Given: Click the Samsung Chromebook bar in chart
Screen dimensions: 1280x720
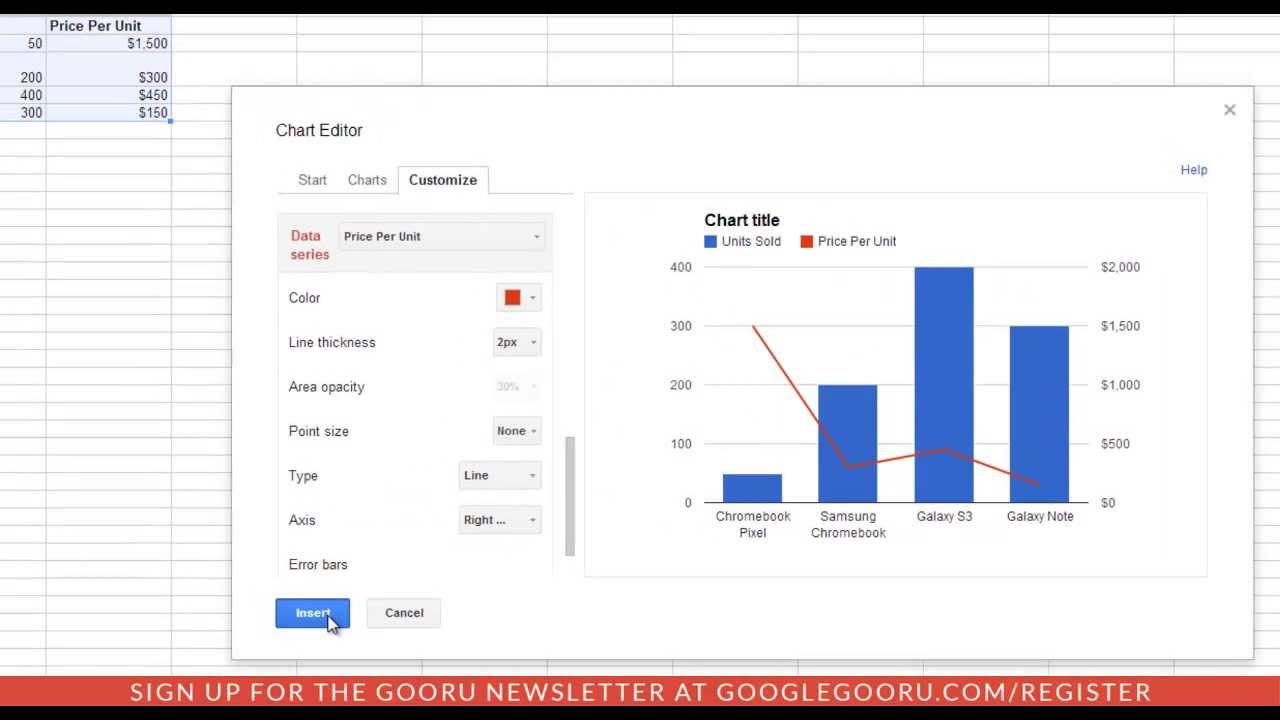Looking at the screenshot, I should tap(848, 444).
